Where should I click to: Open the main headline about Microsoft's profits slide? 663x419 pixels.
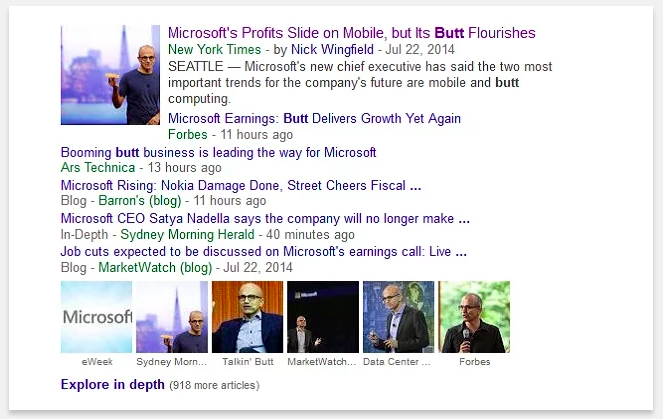click(351, 34)
